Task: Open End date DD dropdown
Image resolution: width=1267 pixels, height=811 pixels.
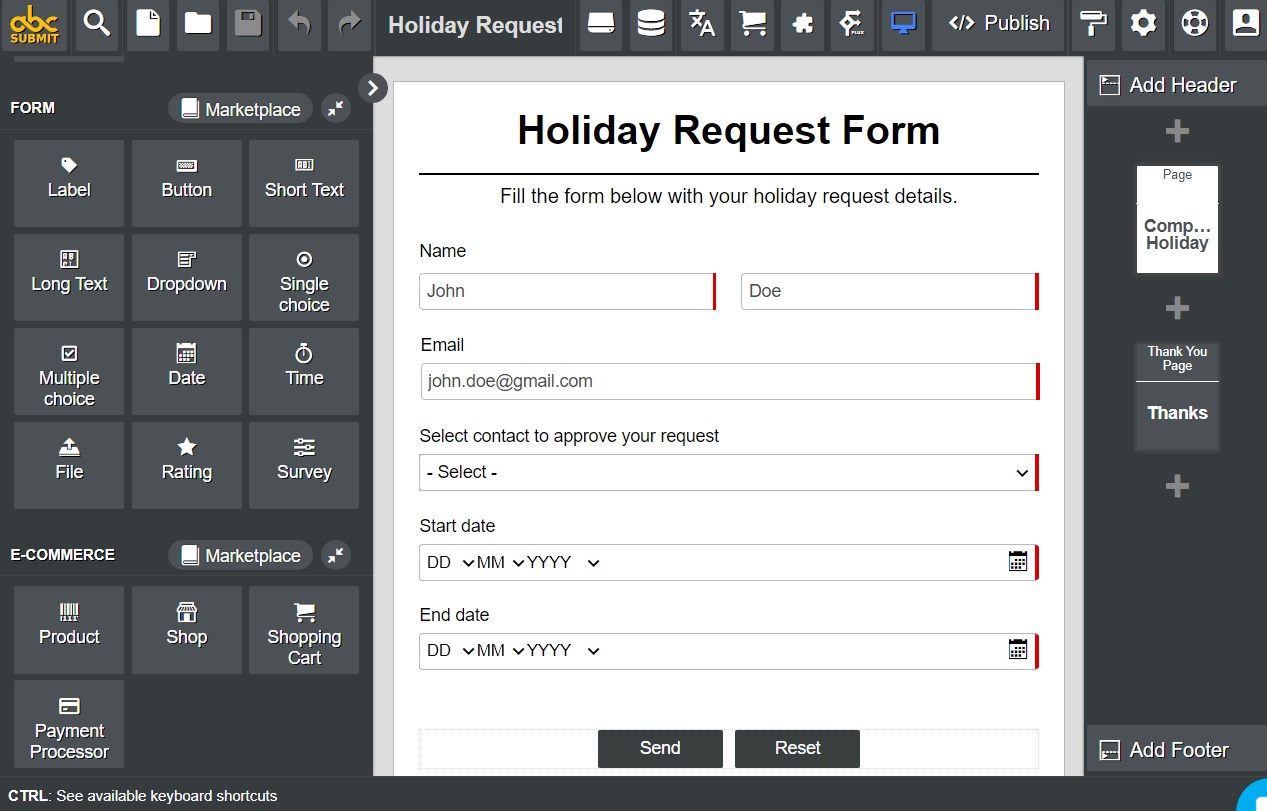Action: click(x=449, y=650)
